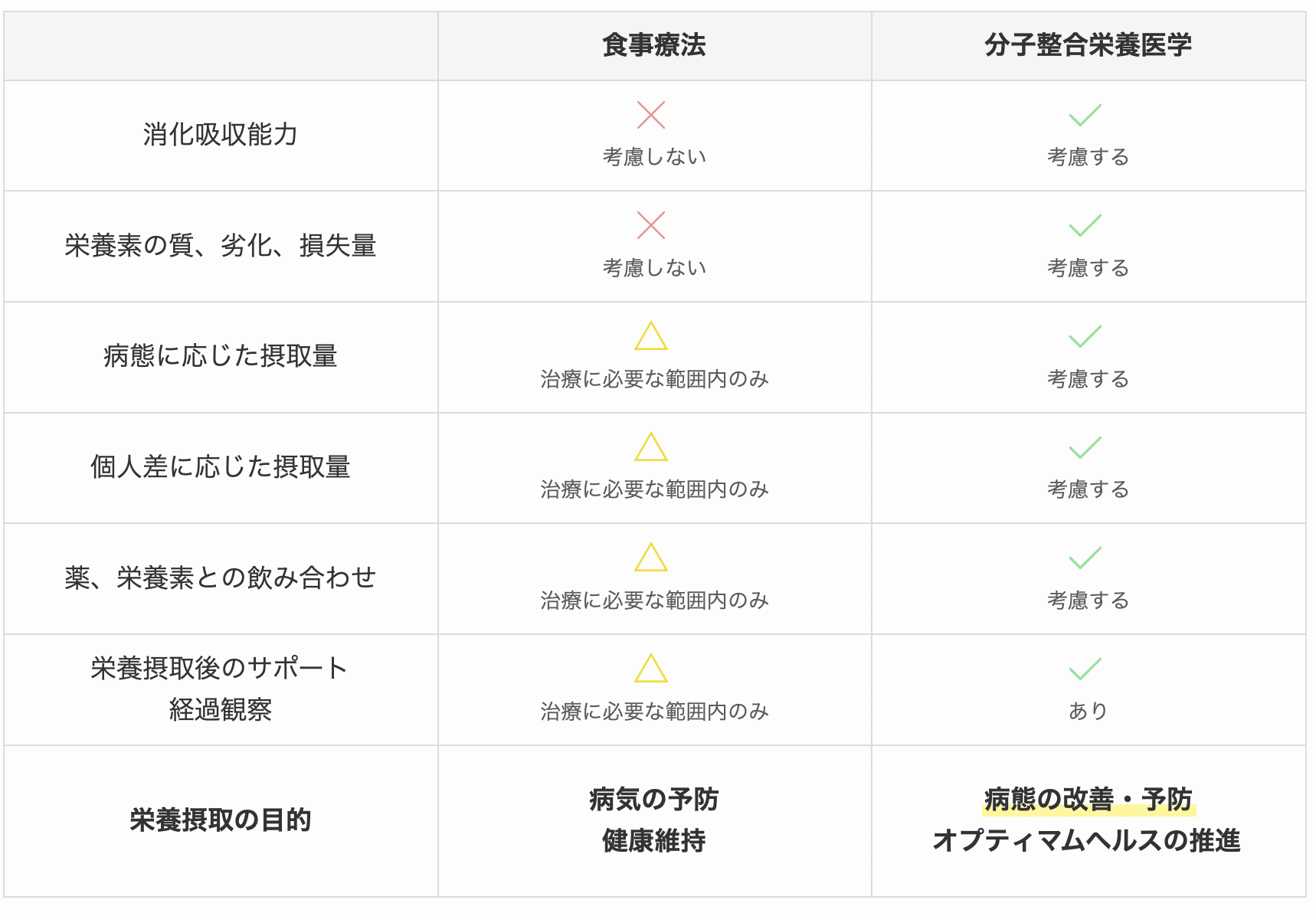Screen dimensions: 1316x913
Task: Click green checkmark above あり
Action: (x=1085, y=669)
